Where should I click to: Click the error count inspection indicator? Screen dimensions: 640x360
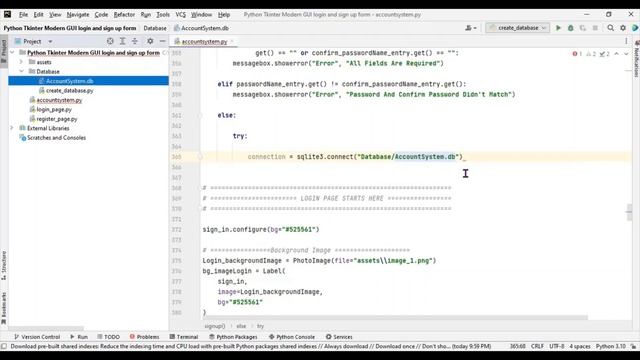coord(577,54)
